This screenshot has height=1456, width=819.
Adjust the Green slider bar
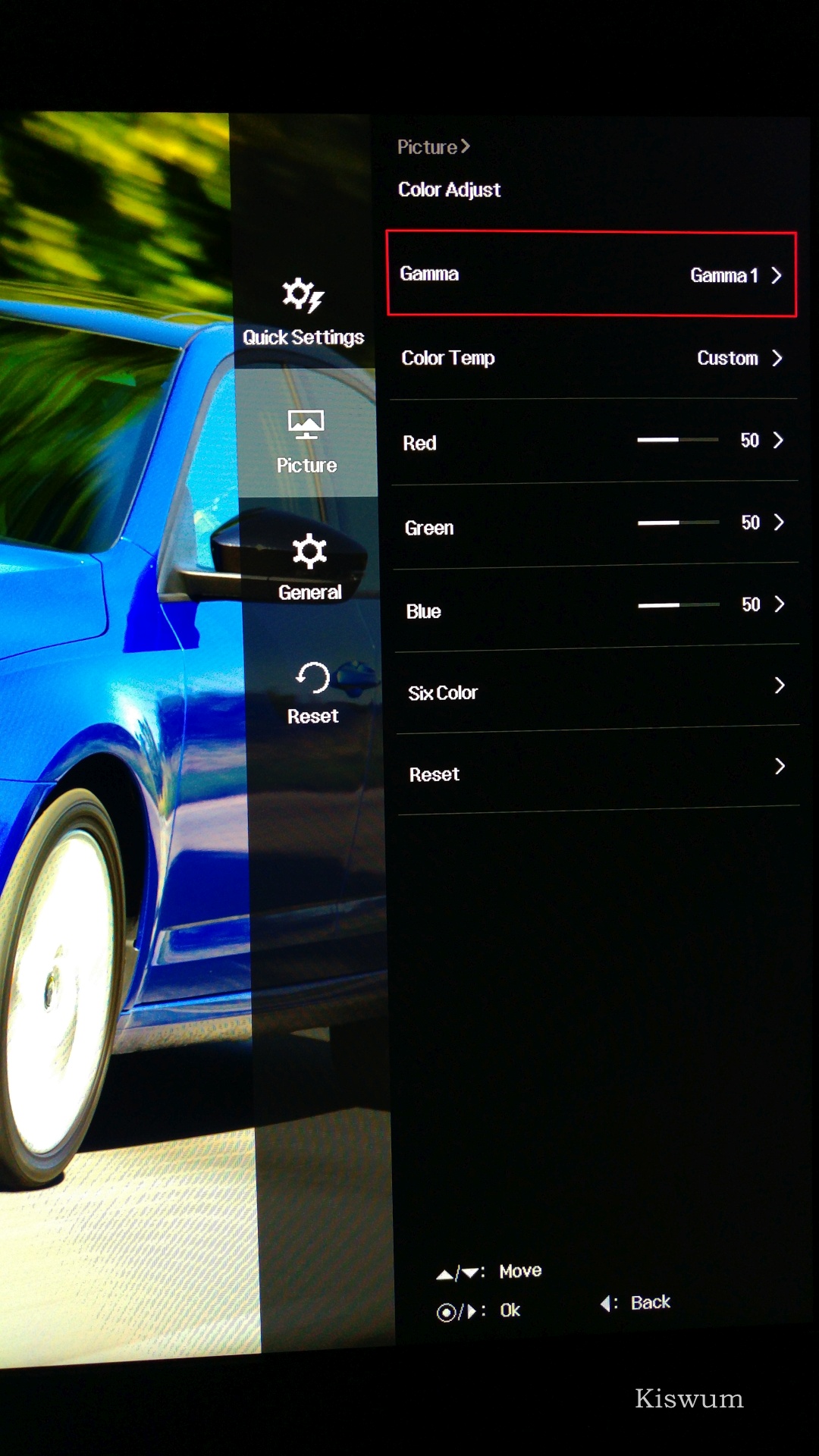[x=679, y=522]
